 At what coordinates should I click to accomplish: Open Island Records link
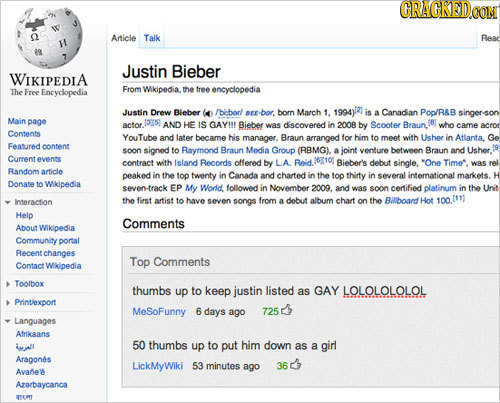click(203, 163)
